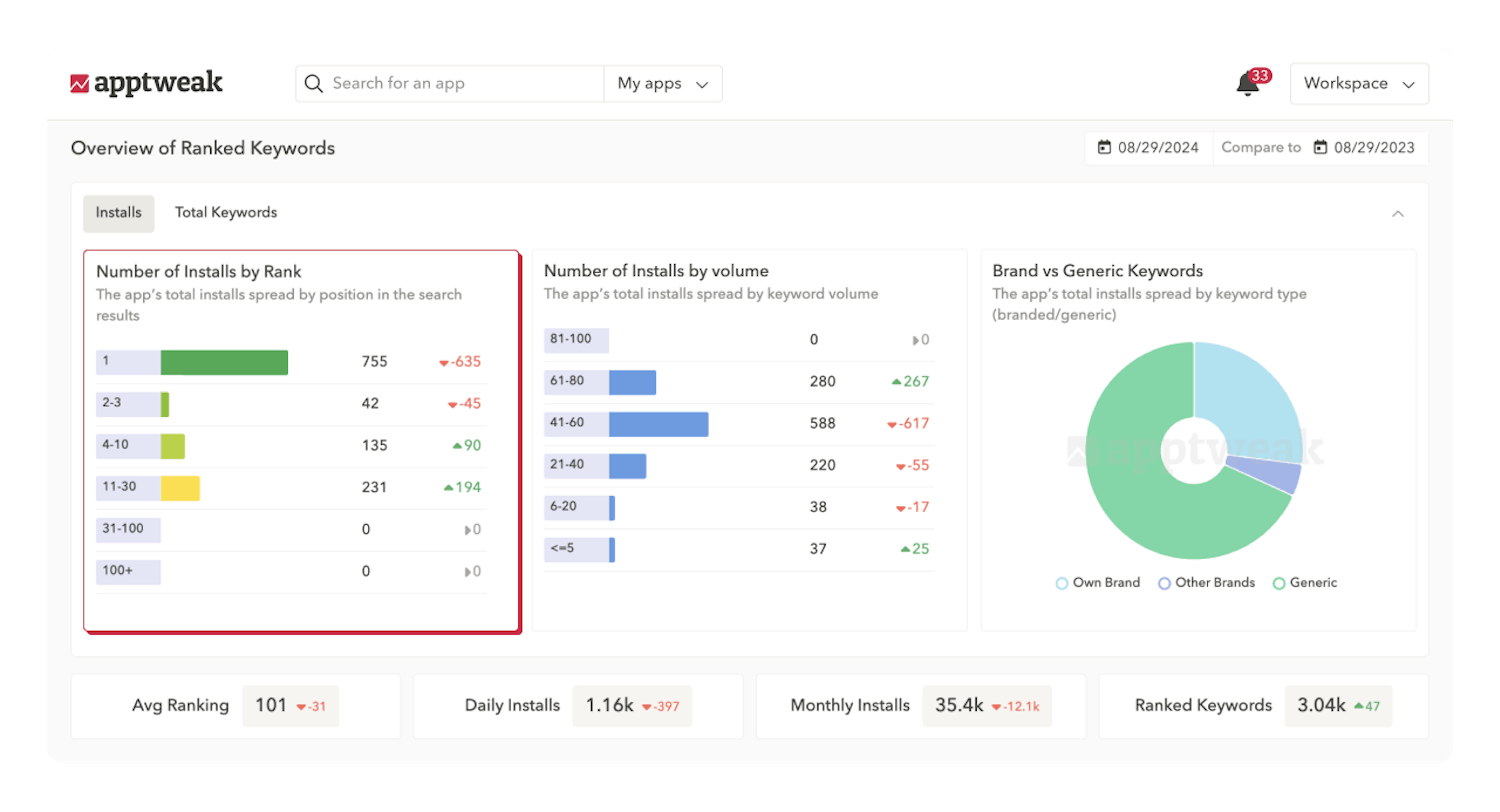Viewport: 1500px width, 812px height.
Task: Click the notification badge showing 33
Action: 1261,74
